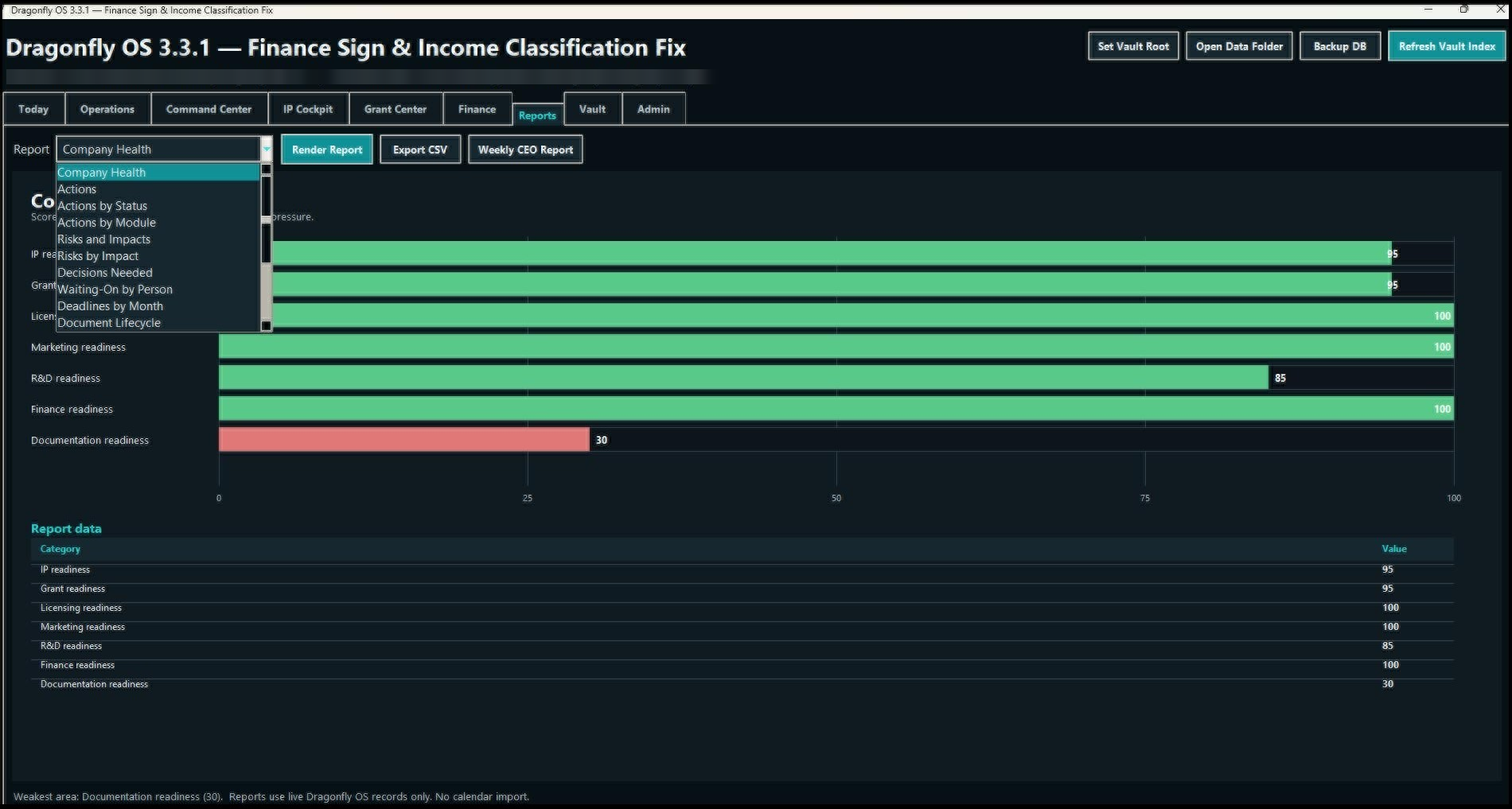Image resolution: width=1512 pixels, height=809 pixels.
Task: Choose Document Lifecycle report option
Action: 158,323
